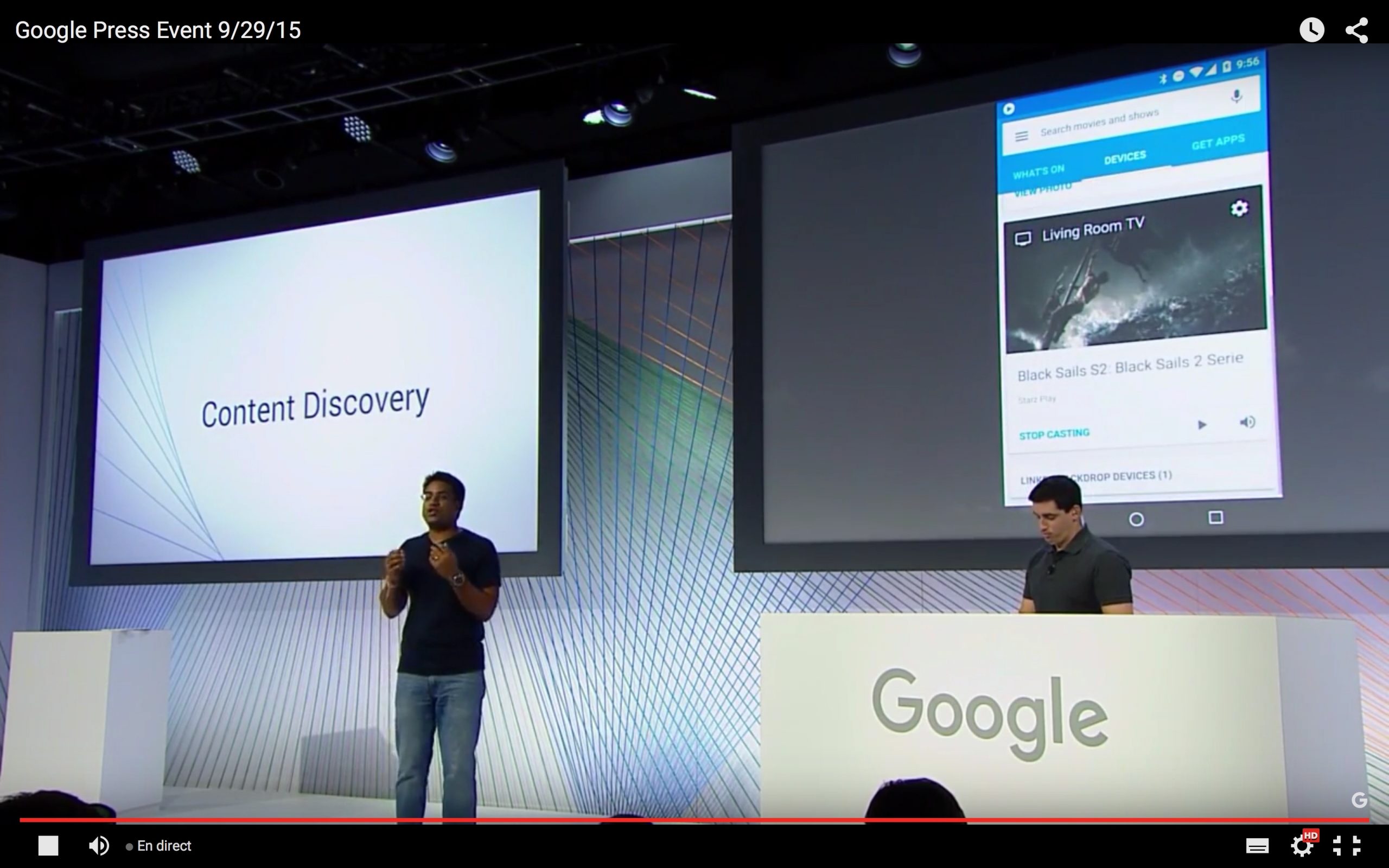
Task: Click the red live progress bar
Action: point(689,820)
